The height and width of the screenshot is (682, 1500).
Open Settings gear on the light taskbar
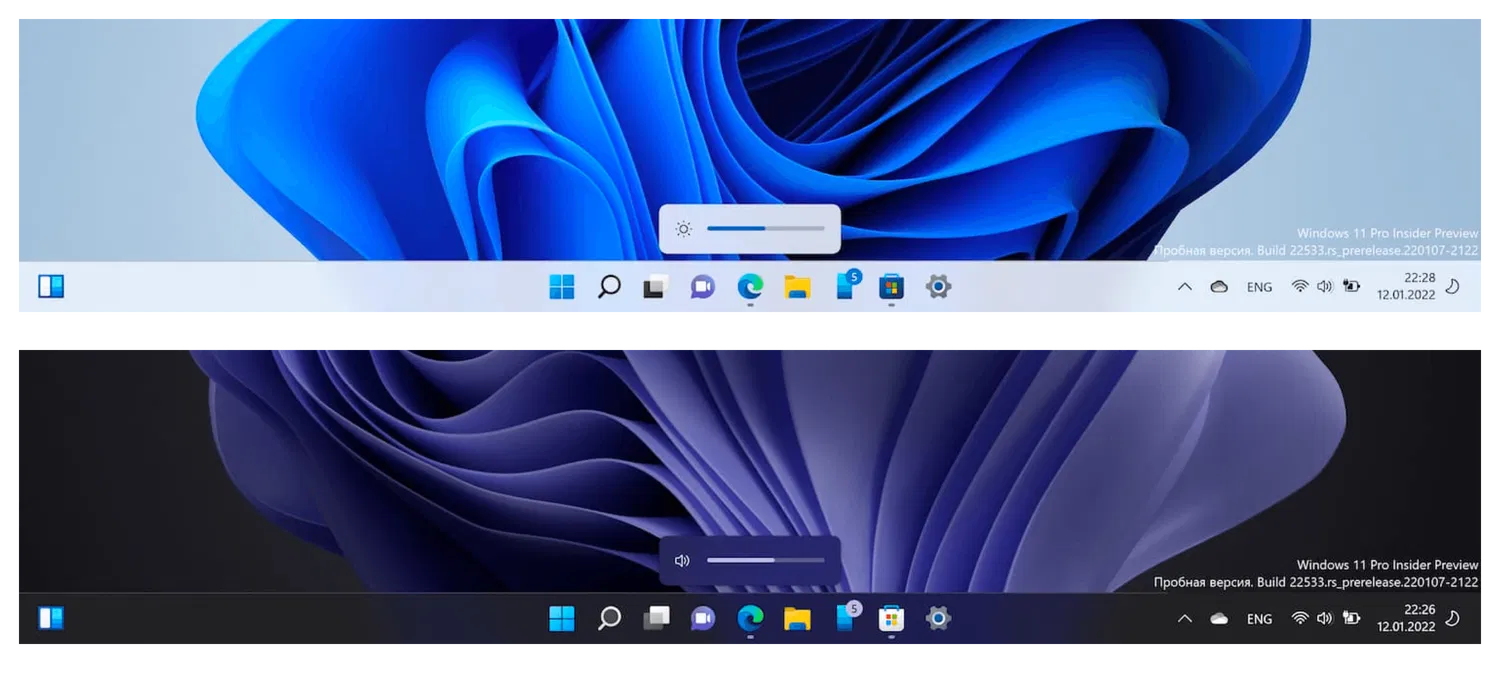coord(938,287)
